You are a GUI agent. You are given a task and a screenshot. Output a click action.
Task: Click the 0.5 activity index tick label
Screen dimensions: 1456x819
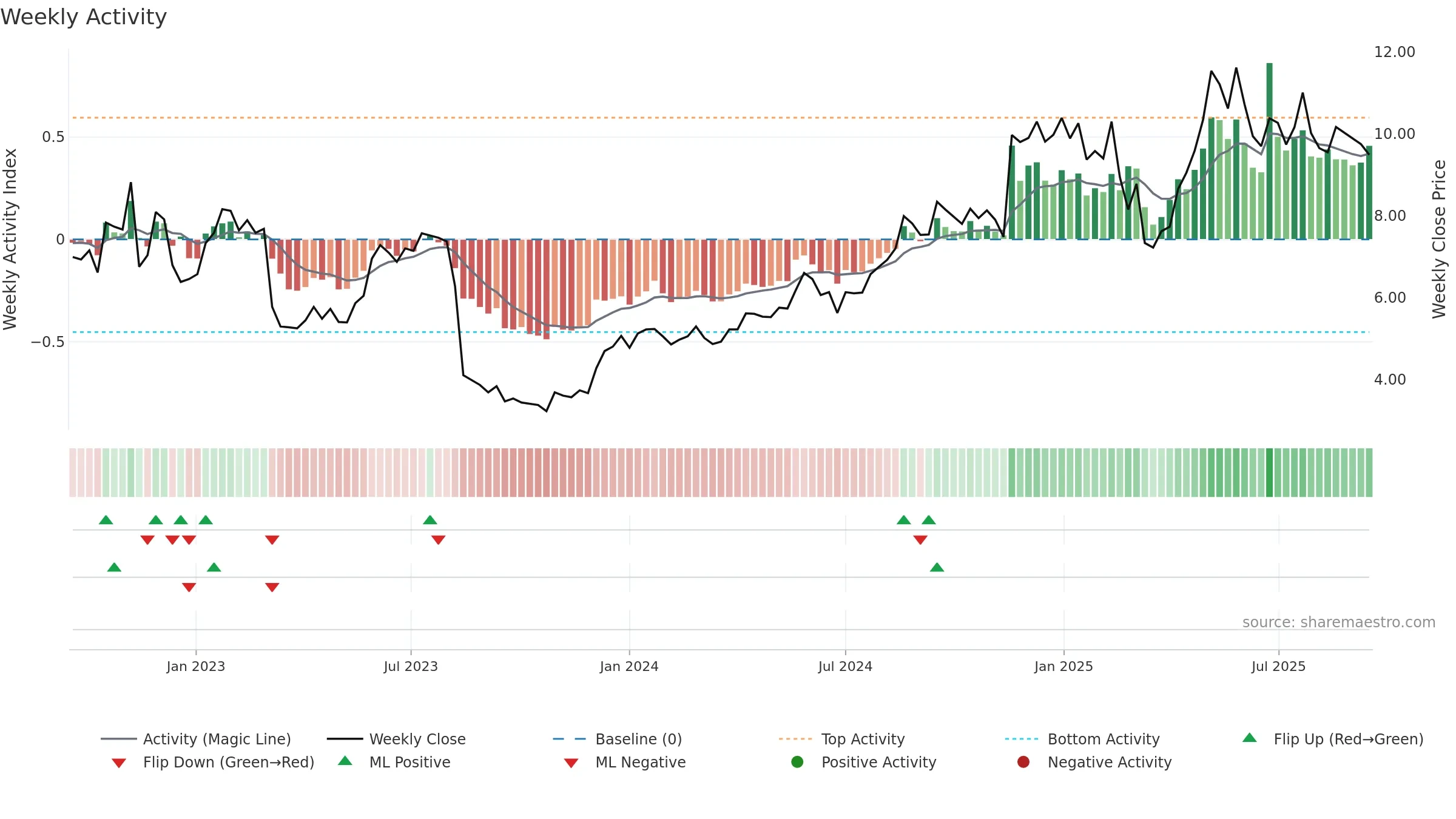coord(53,137)
